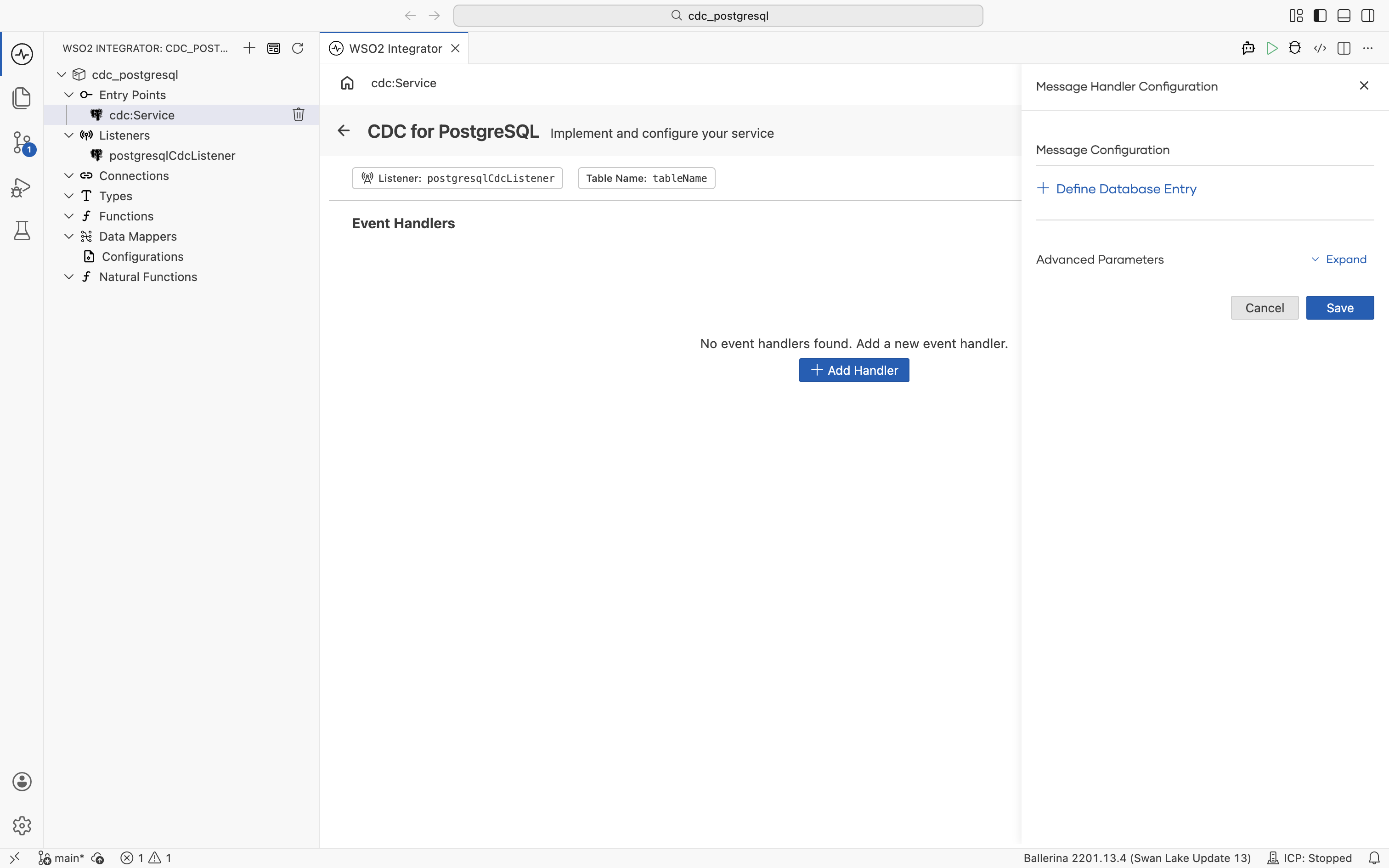Collapse Entry Points tree section
The width and height of the screenshot is (1389, 868).
[x=69, y=95]
